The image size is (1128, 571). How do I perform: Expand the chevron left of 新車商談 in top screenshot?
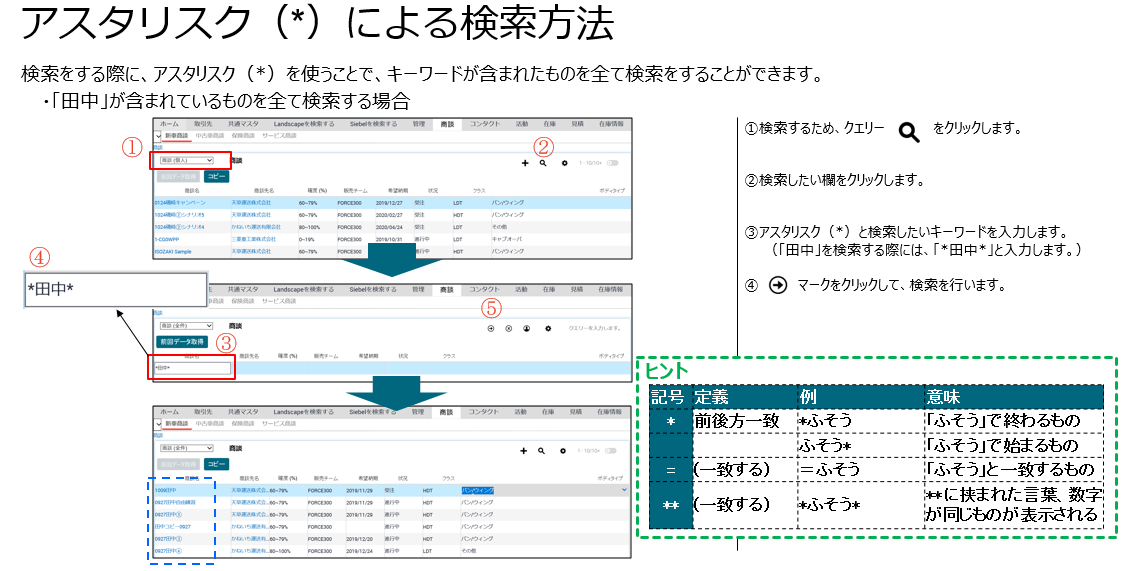pyautogui.click(x=158, y=135)
